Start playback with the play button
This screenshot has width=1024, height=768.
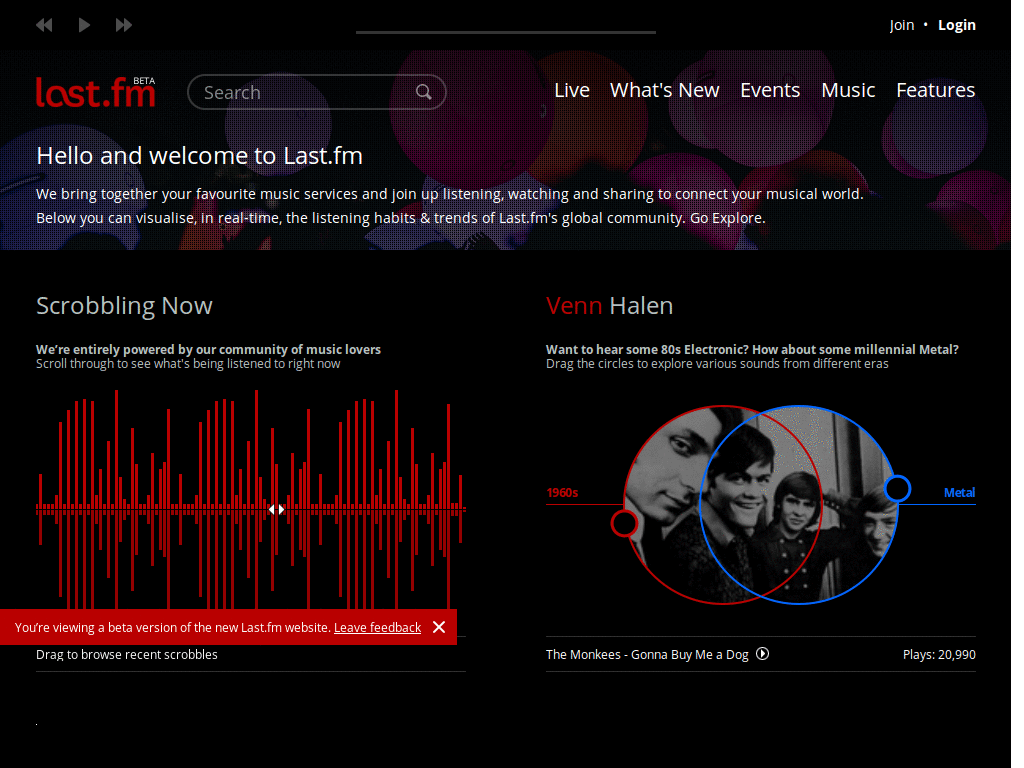tap(84, 25)
